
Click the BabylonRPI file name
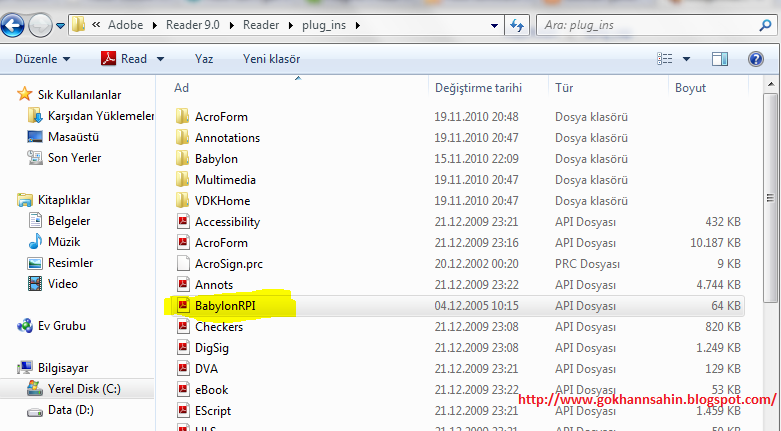(225, 305)
